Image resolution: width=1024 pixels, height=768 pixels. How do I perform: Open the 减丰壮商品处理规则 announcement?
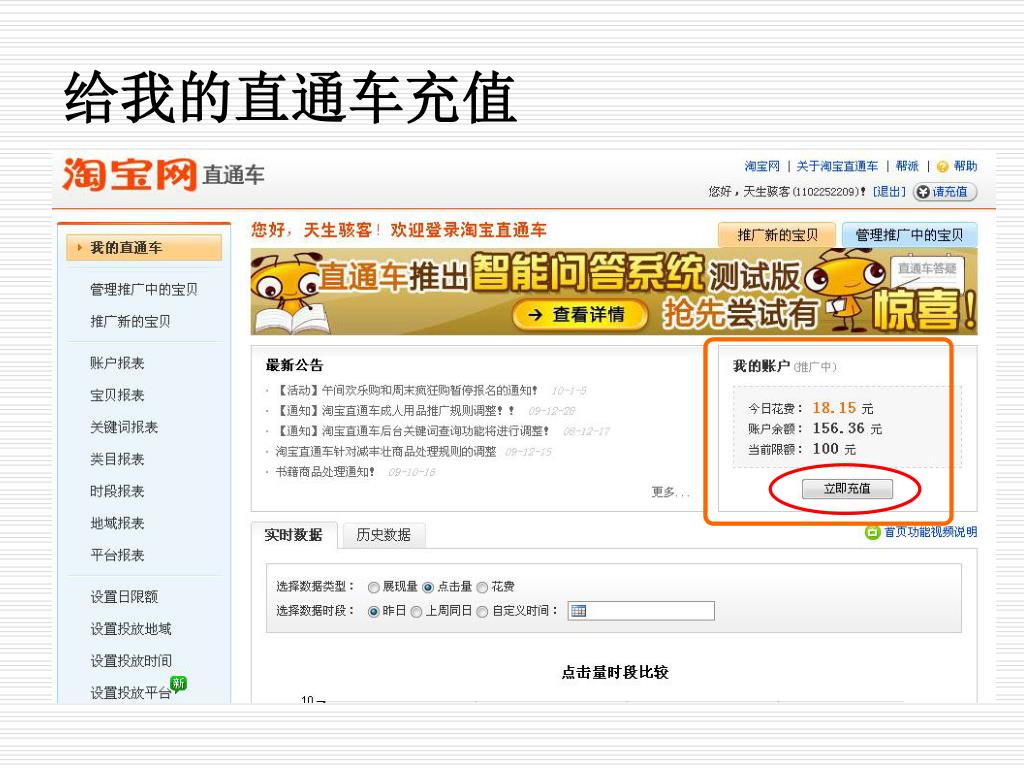(386, 452)
